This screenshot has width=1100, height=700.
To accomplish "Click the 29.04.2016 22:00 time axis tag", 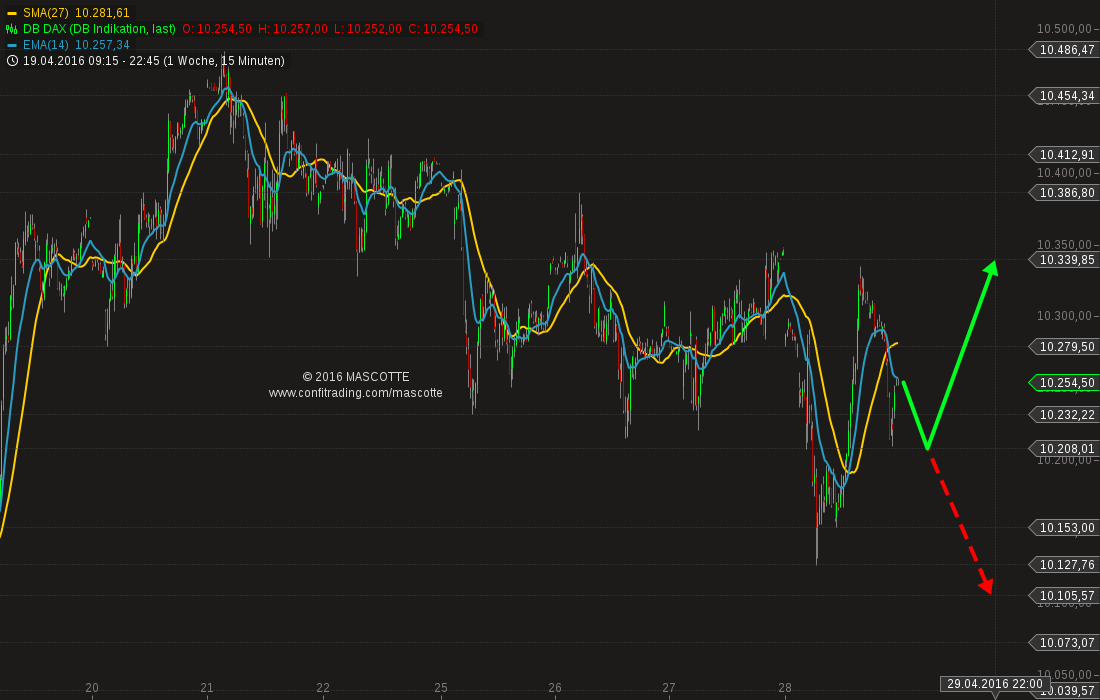I will [x=995, y=684].
